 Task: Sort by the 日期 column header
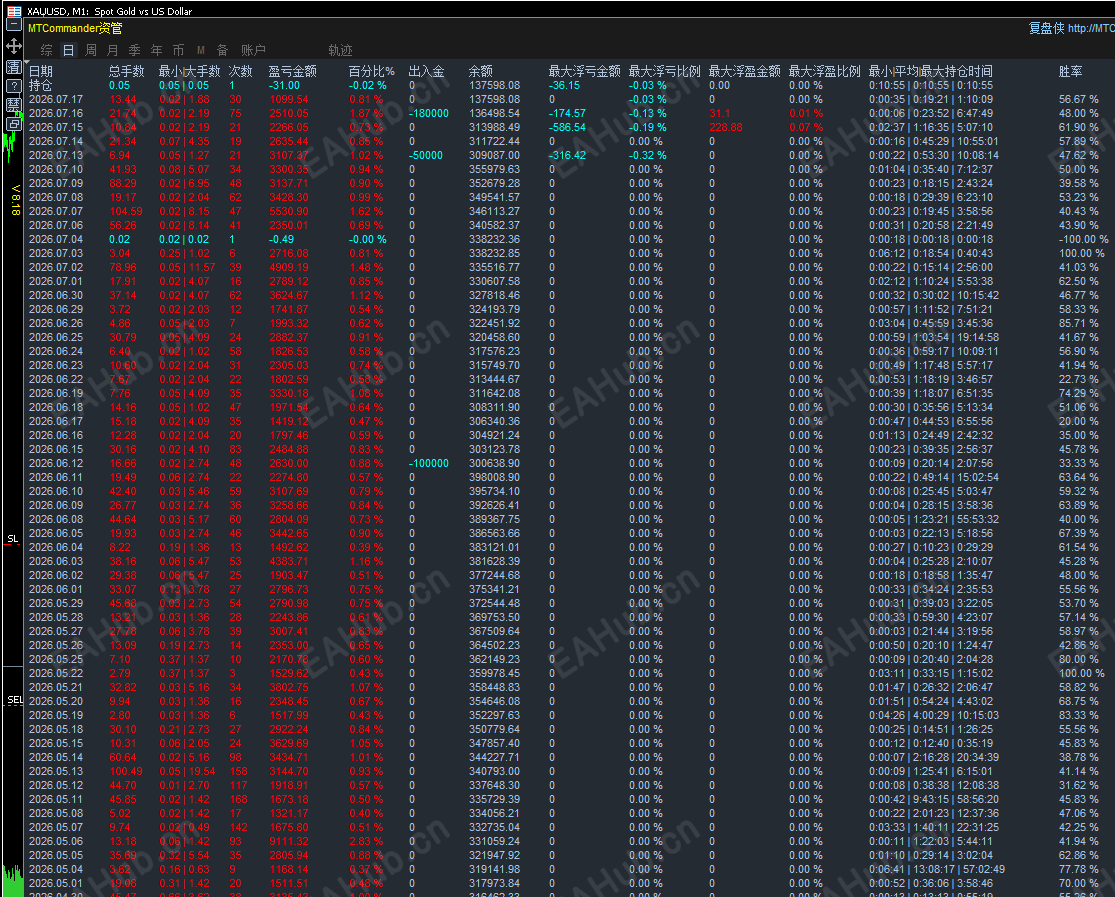[x=41, y=71]
